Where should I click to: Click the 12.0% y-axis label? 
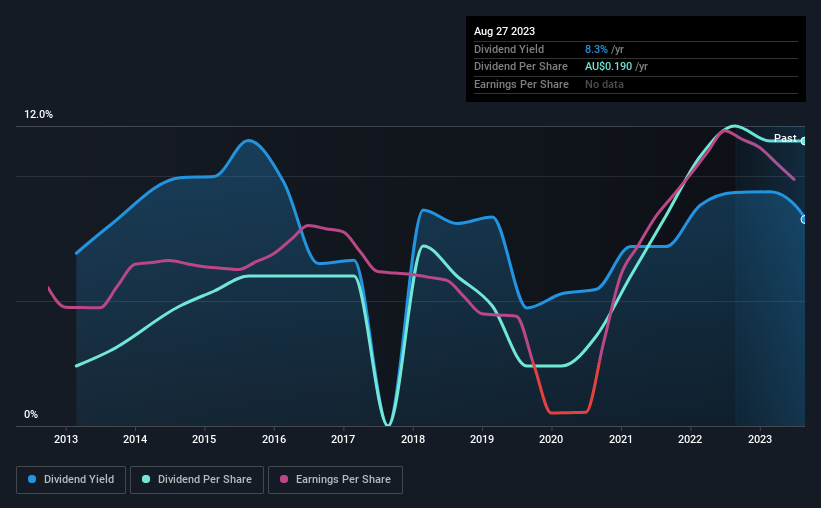[x=38, y=115]
